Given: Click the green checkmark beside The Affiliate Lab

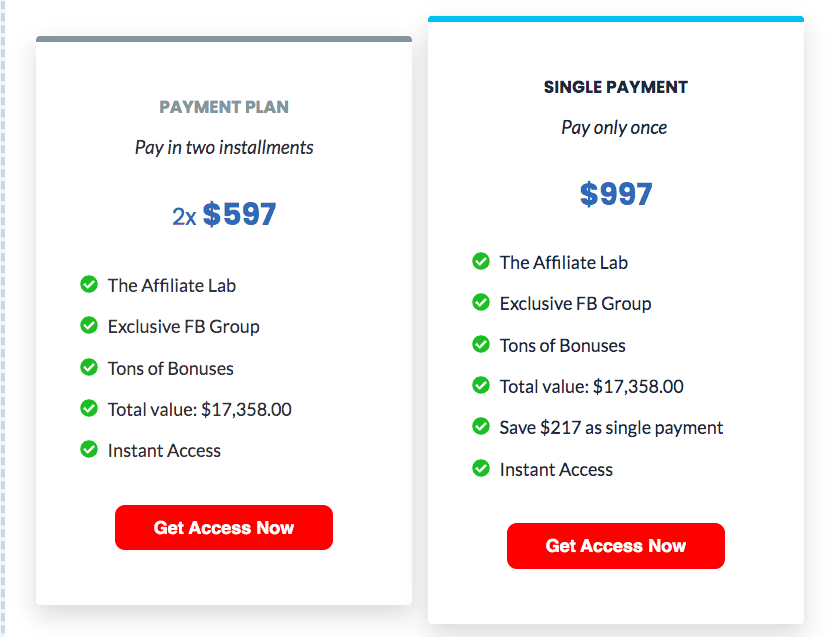Looking at the screenshot, I should tap(89, 285).
